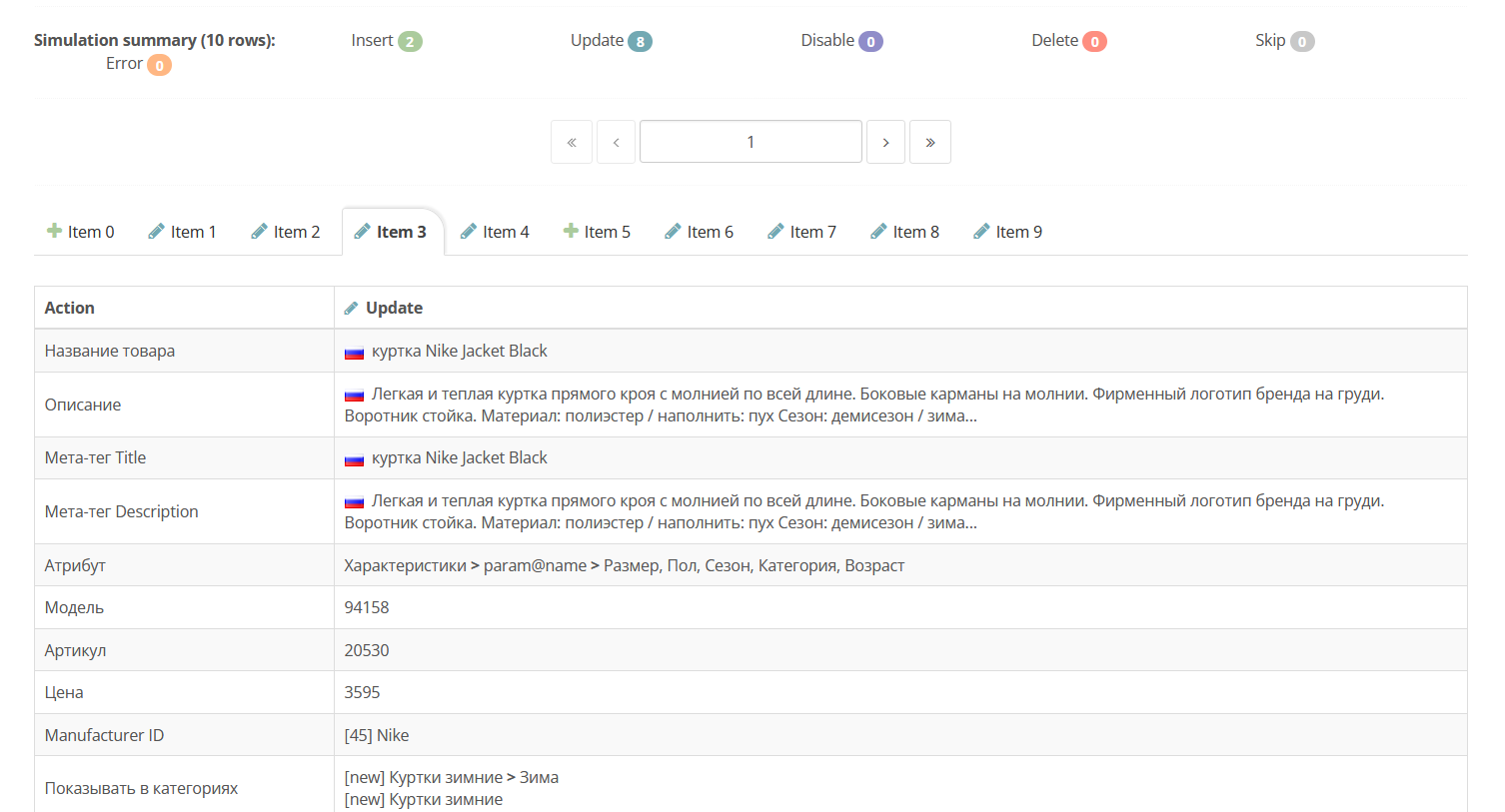Click the Russian flag beside Название товара value
1505x812 pixels.
(x=354, y=352)
